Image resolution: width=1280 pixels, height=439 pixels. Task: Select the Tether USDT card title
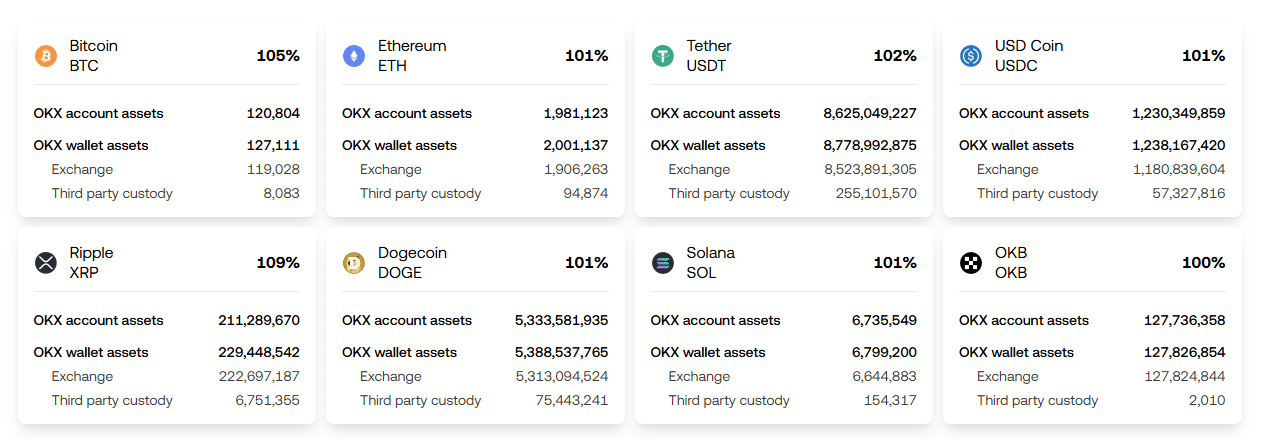click(709, 56)
